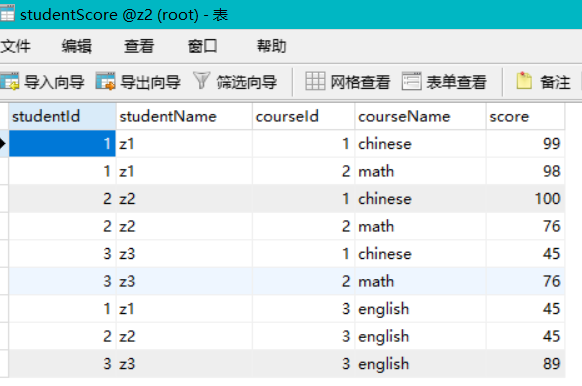Click score 45 in z2 english row
The width and height of the screenshot is (582, 386).
pyautogui.click(x=526, y=336)
